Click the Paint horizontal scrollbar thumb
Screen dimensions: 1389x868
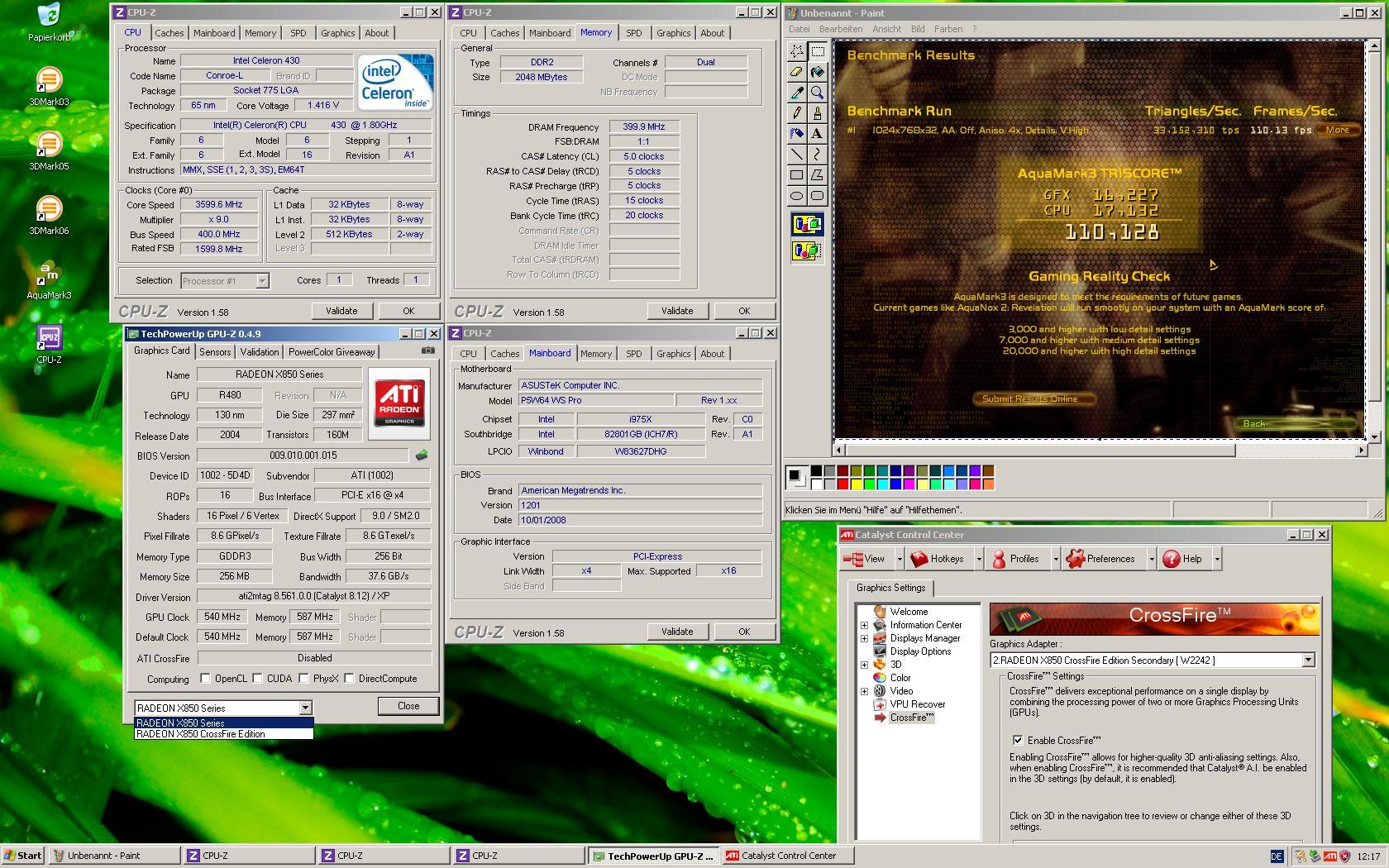point(1040,451)
